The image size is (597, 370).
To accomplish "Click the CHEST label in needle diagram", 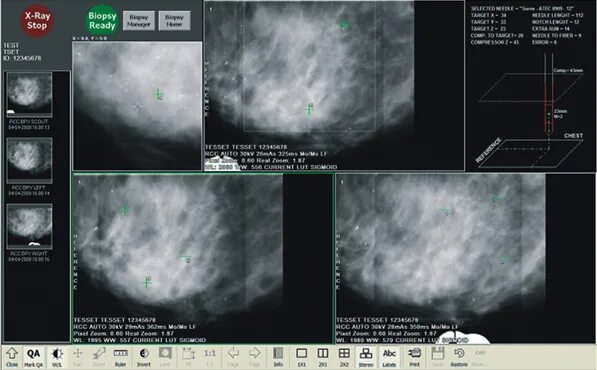I will coord(573,136).
